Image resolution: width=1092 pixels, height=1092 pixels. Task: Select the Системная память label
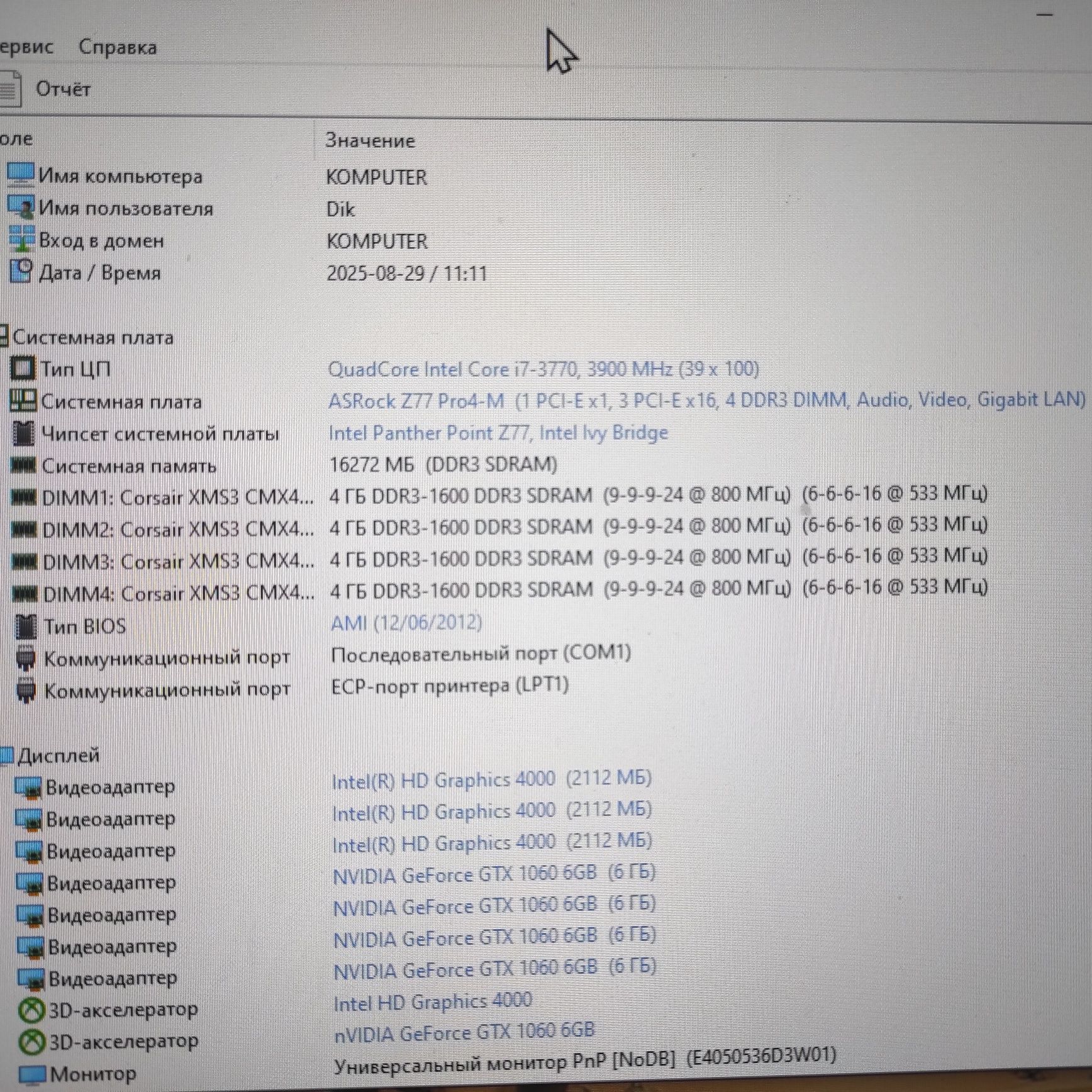129,466
